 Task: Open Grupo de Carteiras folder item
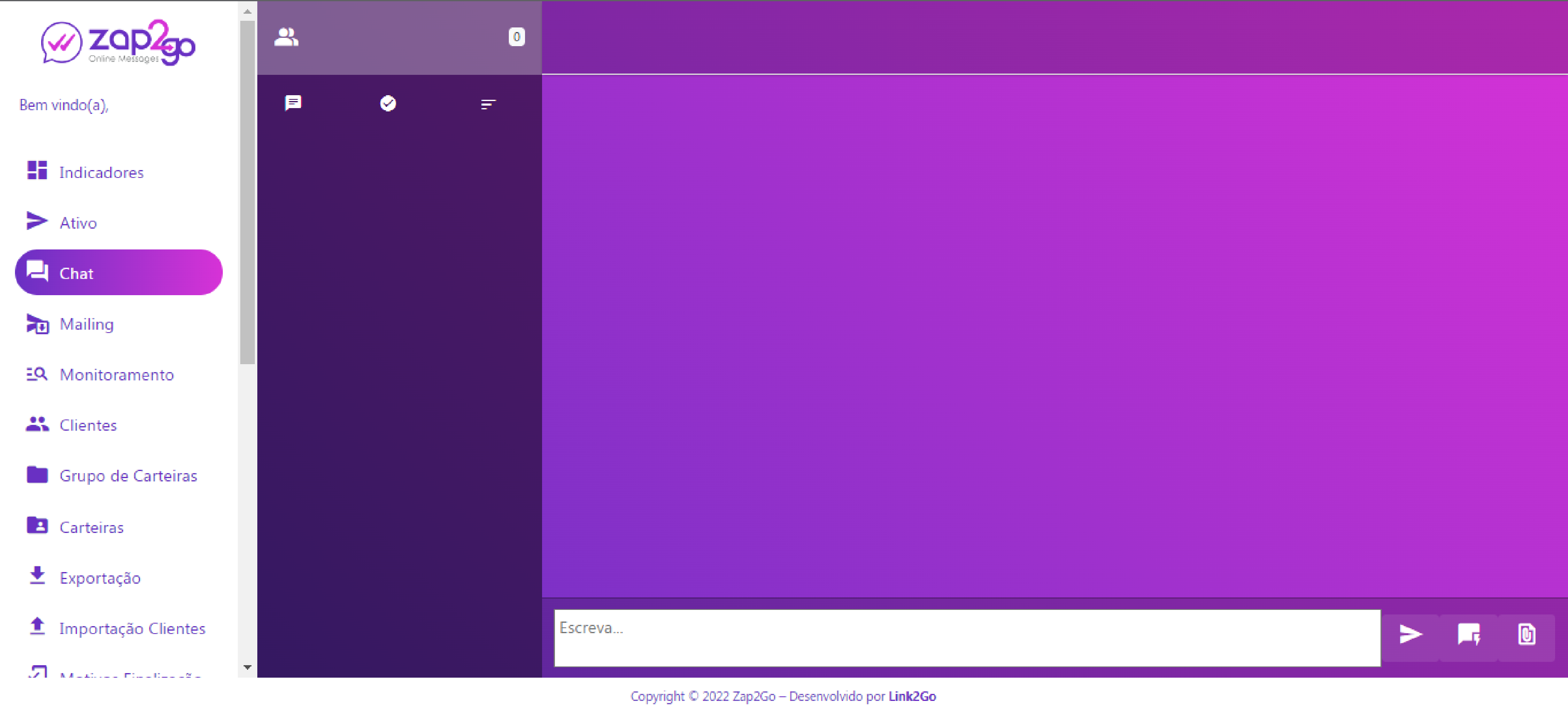(x=128, y=476)
